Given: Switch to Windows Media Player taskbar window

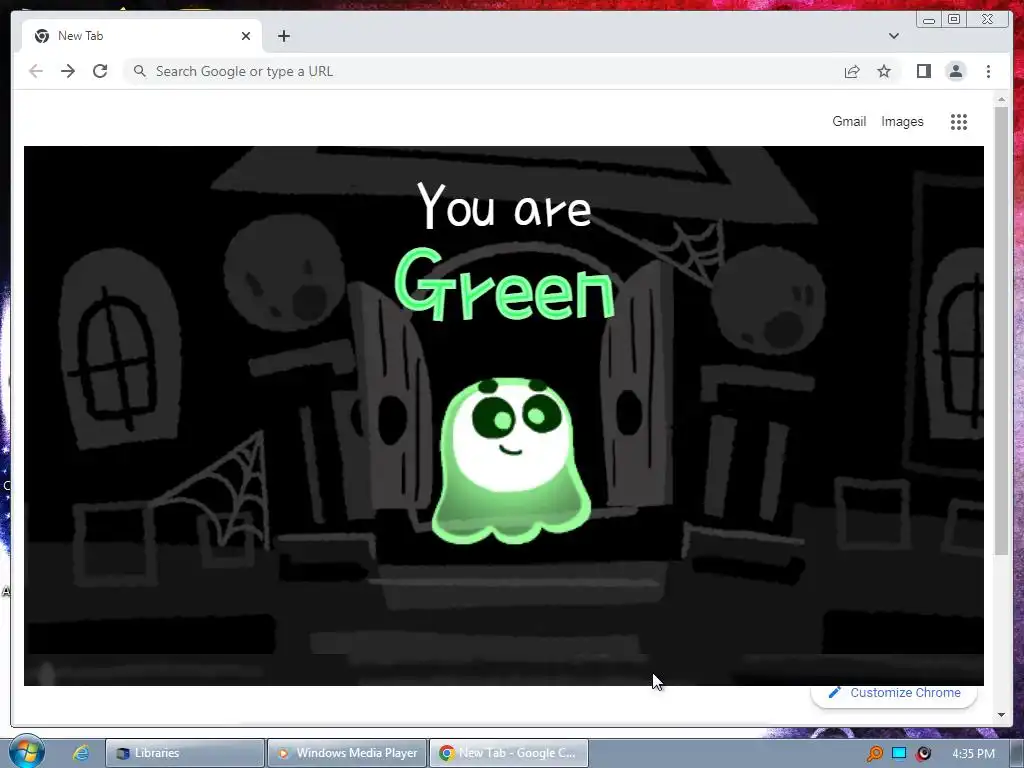Looking at the screenshot, I should [x=347, y=753].
